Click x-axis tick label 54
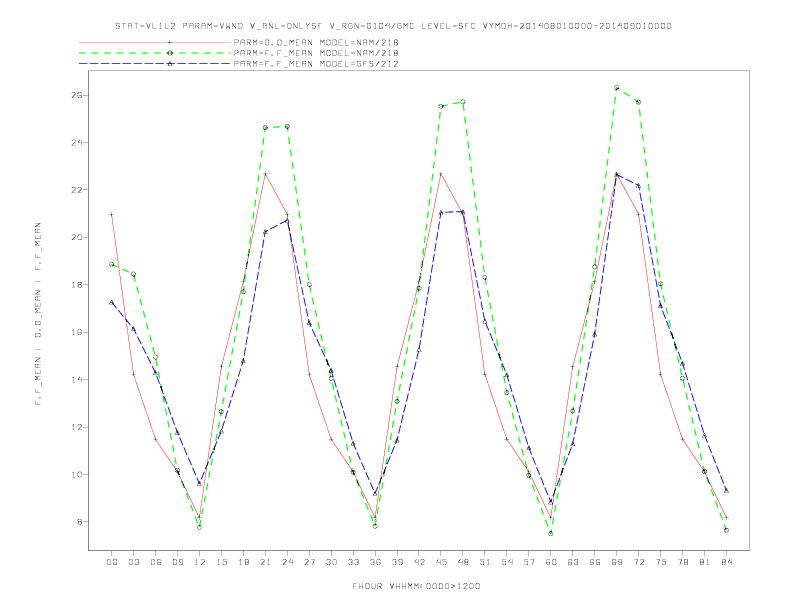Image resolution: width=792 pixels, height=612 pixels. pos(507,562)
